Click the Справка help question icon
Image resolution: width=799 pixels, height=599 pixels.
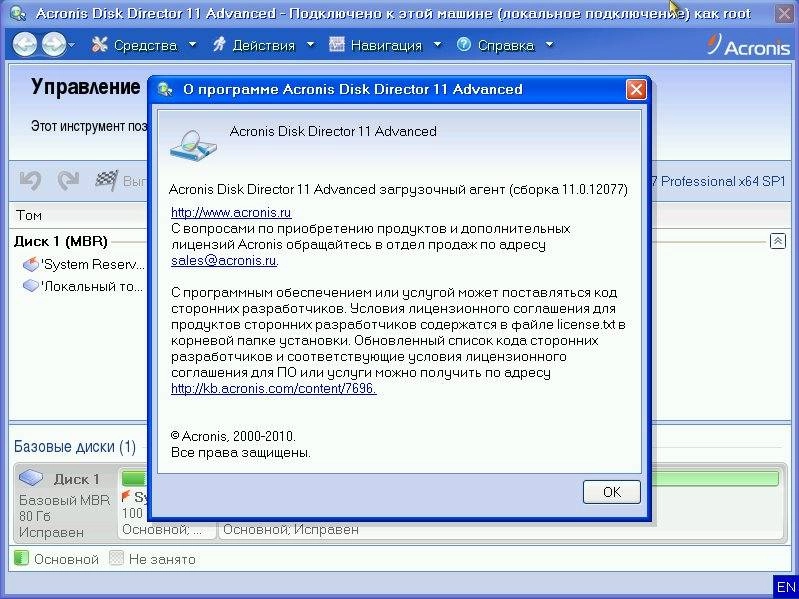click(x=463, y=45)
